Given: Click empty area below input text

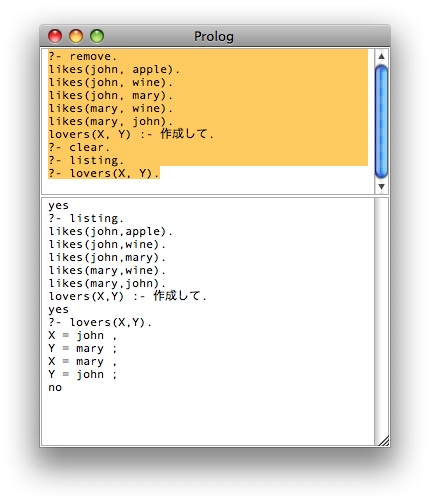Looking at the screenshot, I should pyautogui.click(x=207, y=187).
